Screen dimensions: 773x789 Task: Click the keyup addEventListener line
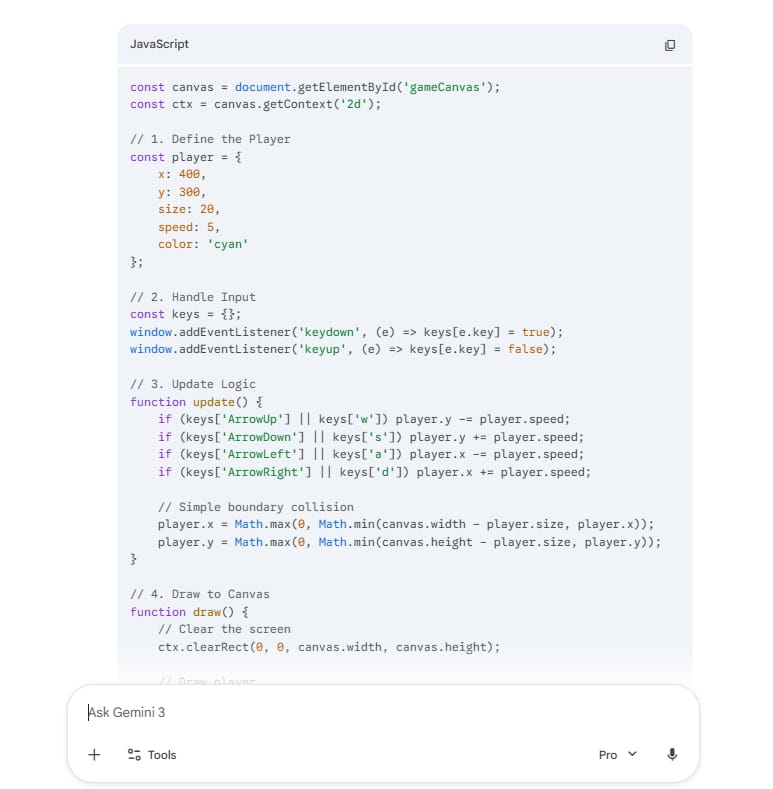click(343, 350)
